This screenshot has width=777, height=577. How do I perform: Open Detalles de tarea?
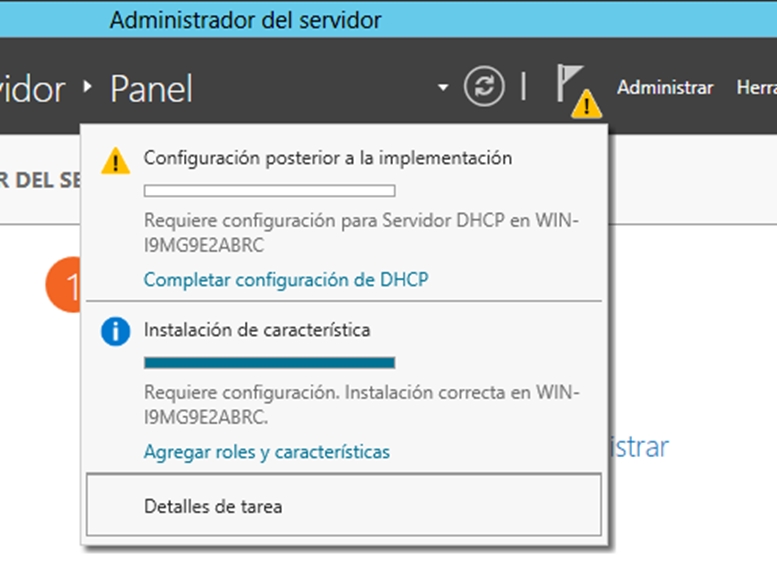[x=213, y=506]
